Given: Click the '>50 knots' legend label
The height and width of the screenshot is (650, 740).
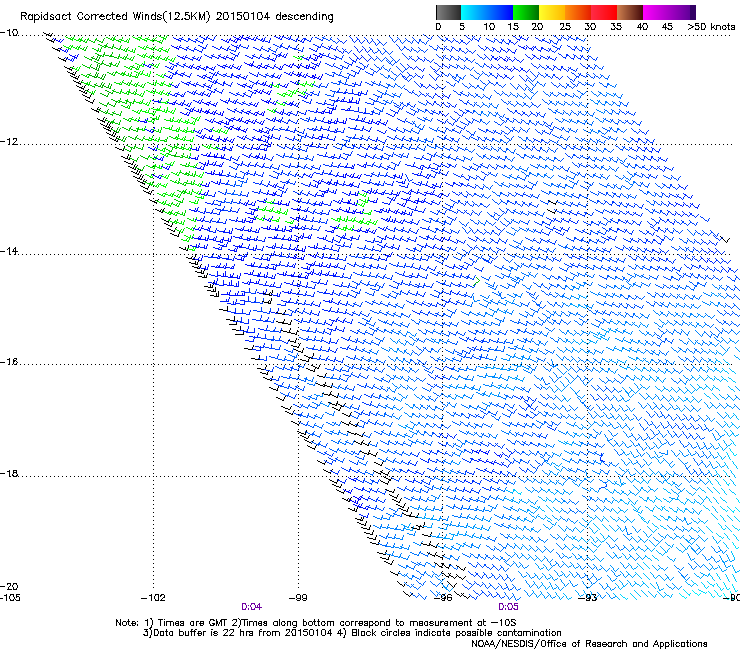Looking at the screenshot, I should (711, 27).
